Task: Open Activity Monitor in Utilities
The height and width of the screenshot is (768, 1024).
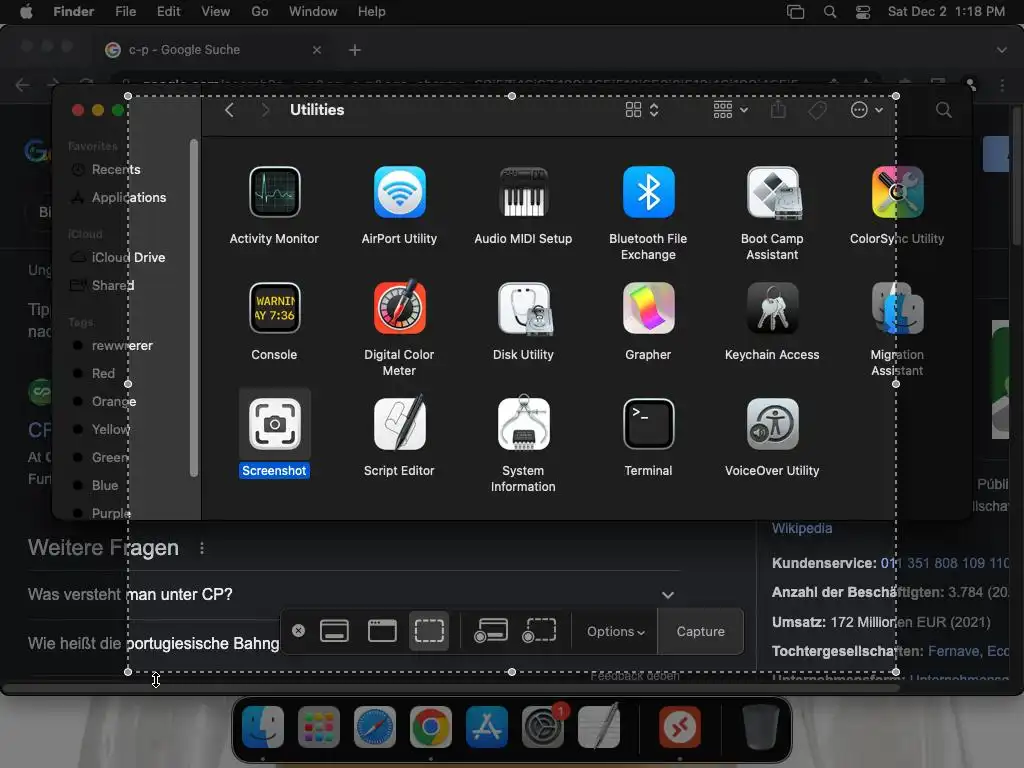Action: coord(274,192)
